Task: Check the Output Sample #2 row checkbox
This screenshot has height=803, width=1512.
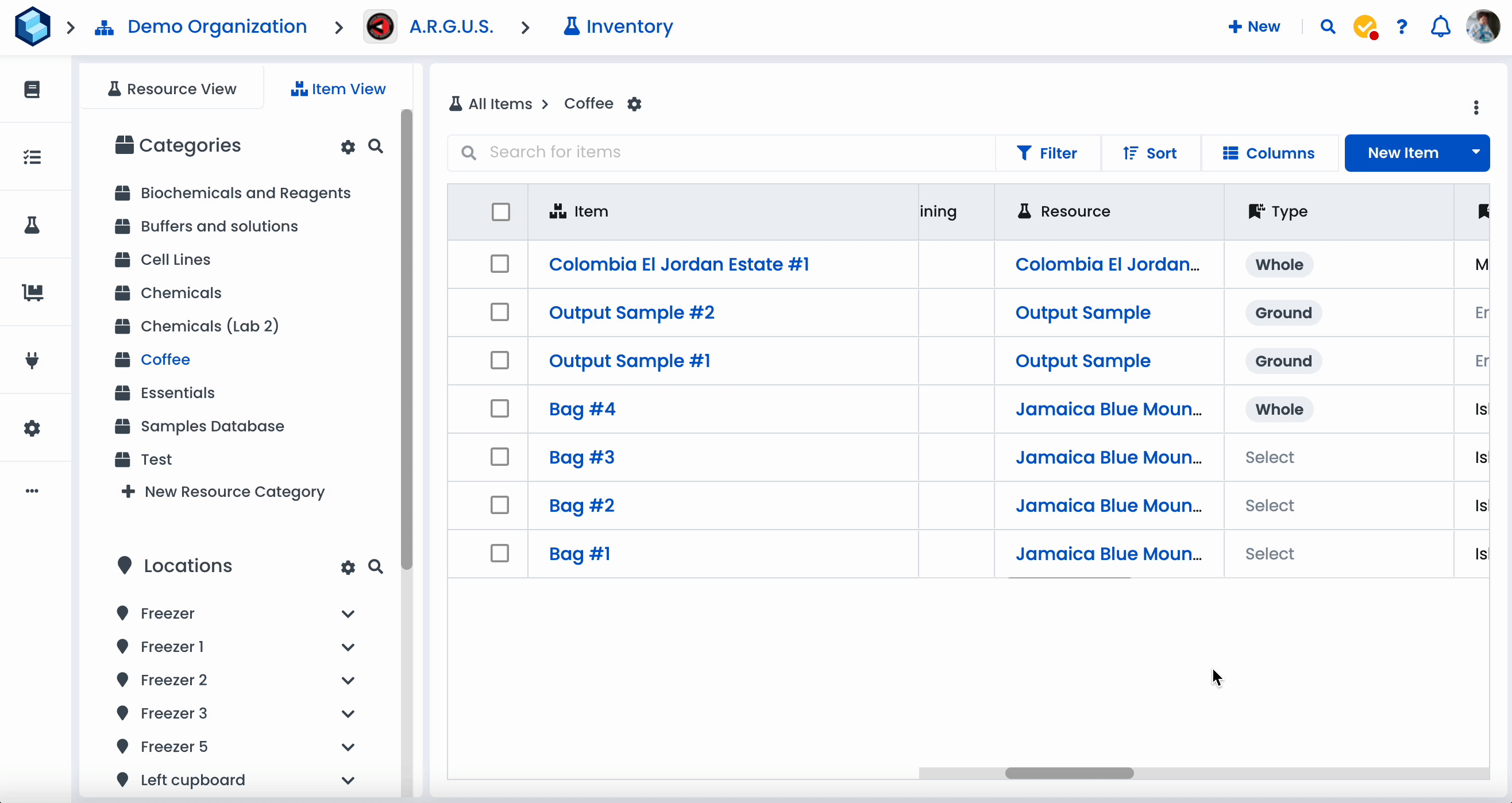Action: (500, 312)
